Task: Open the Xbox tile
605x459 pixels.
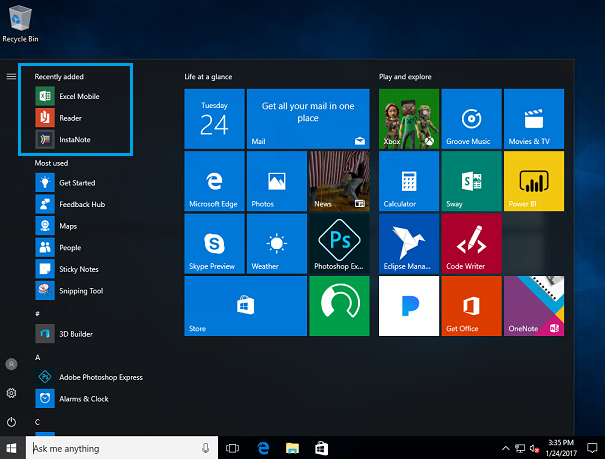Action: pos(409,119)
